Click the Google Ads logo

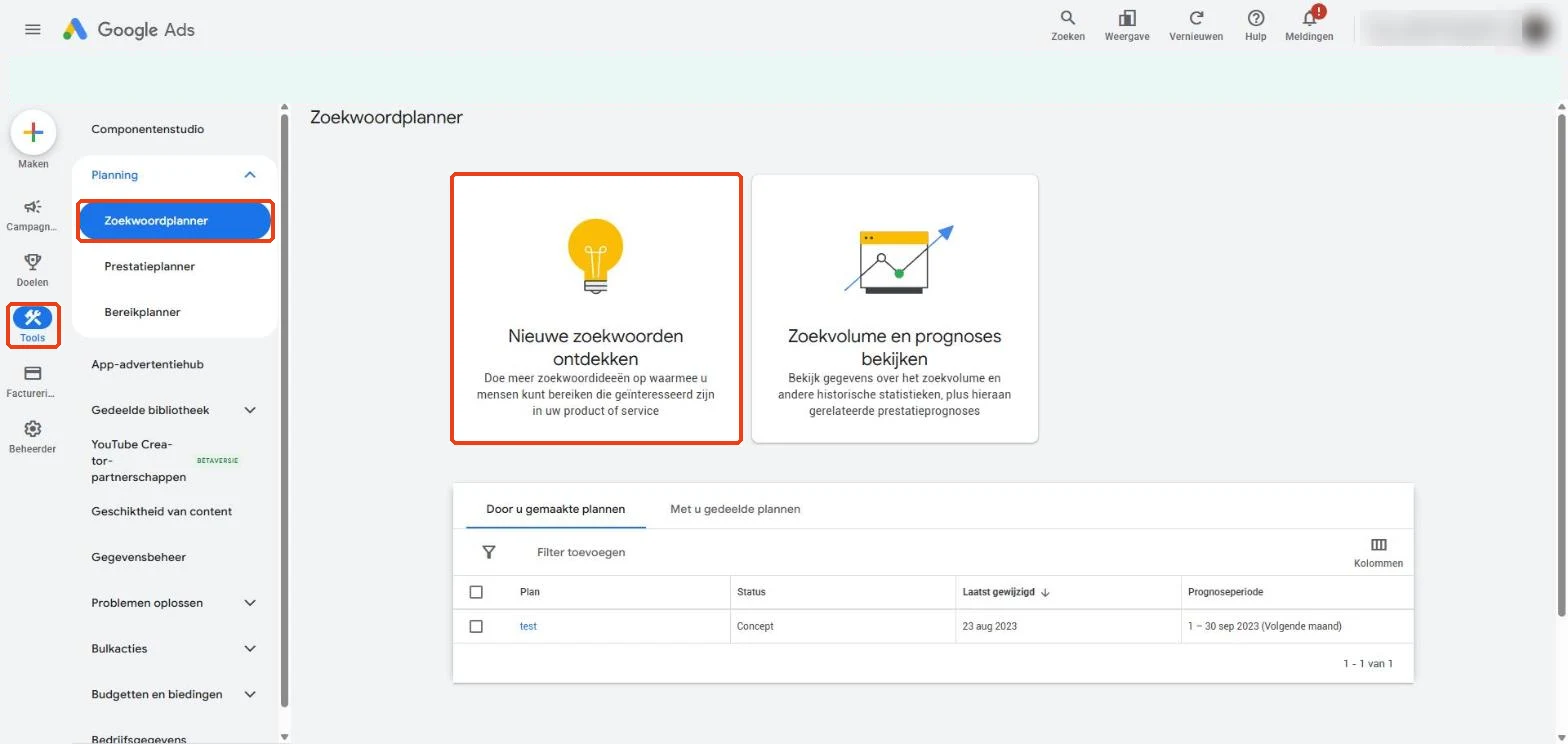click(129, 29)
